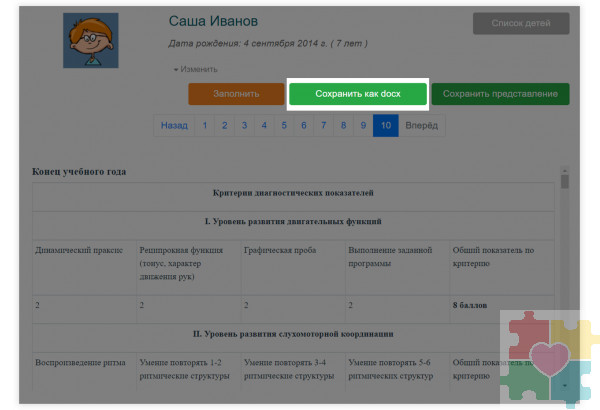This screenshot has width=600, height=410.
Task: Go to the previous page with Назад
Action: [x=173, y=126]
